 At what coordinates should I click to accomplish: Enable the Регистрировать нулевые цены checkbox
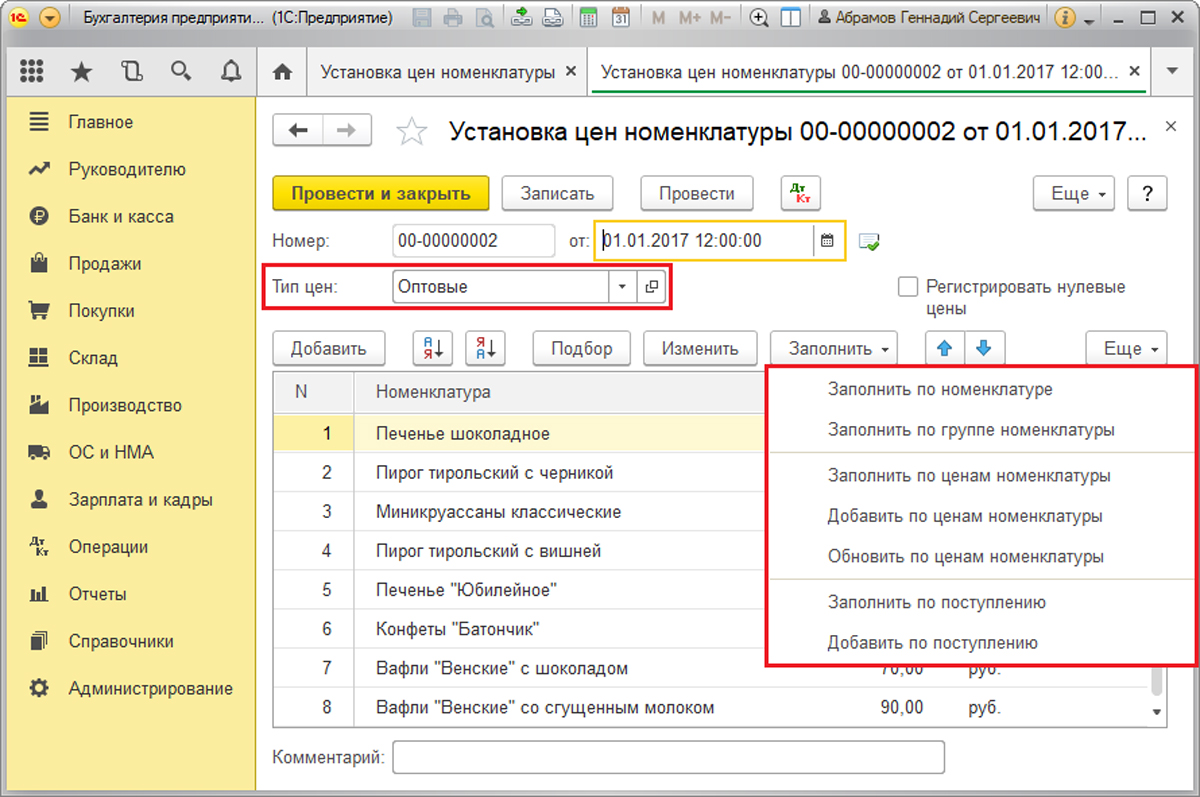point(908,286)
